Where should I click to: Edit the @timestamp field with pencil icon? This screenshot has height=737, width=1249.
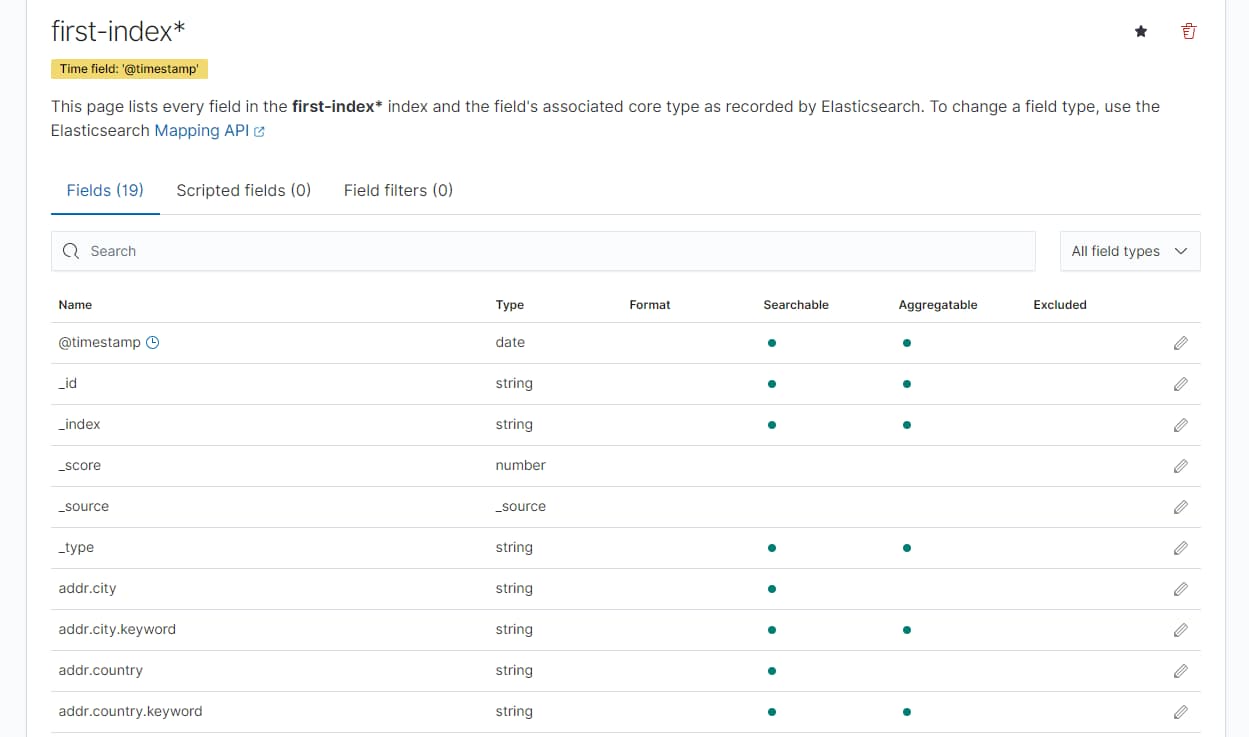pos(1180,343)
